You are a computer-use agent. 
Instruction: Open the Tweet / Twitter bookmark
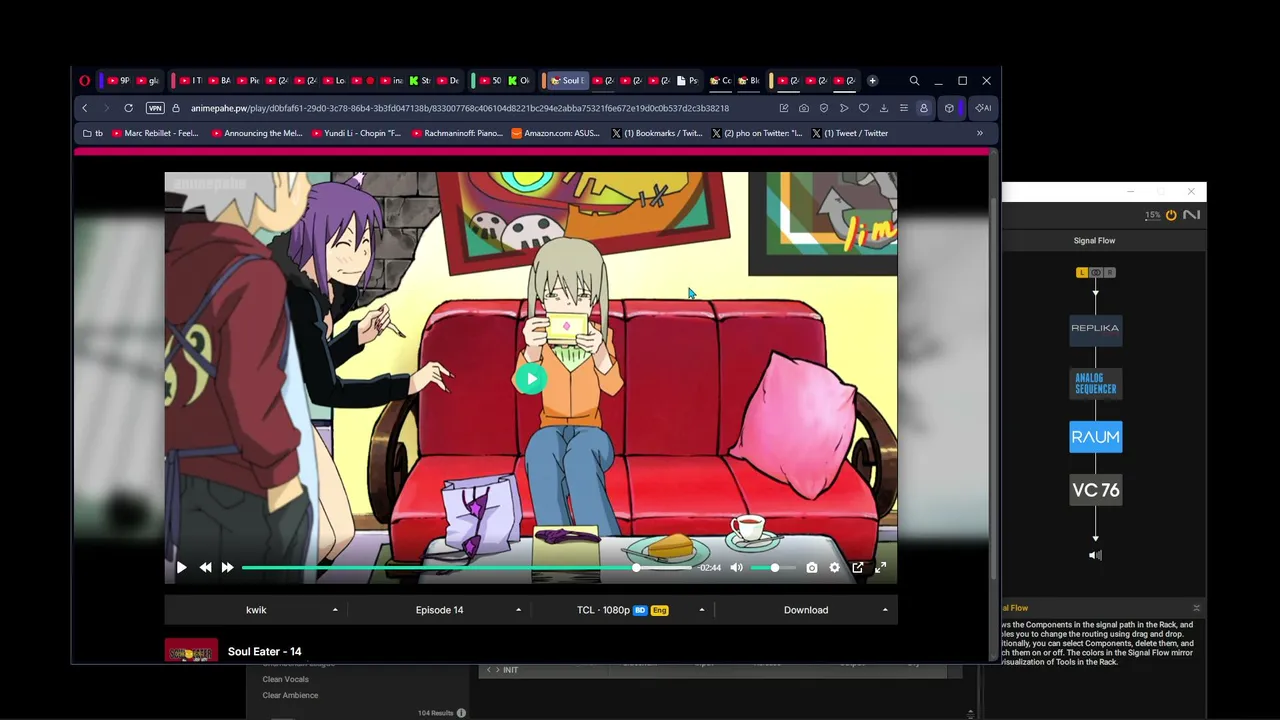coord(850,133)
